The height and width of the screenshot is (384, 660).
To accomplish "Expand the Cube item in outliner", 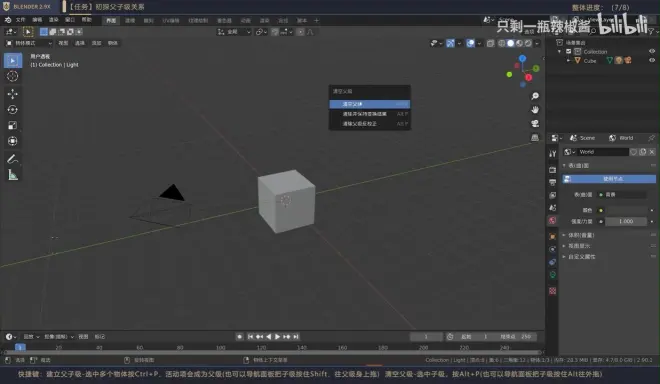I will [x=568, y=60].
